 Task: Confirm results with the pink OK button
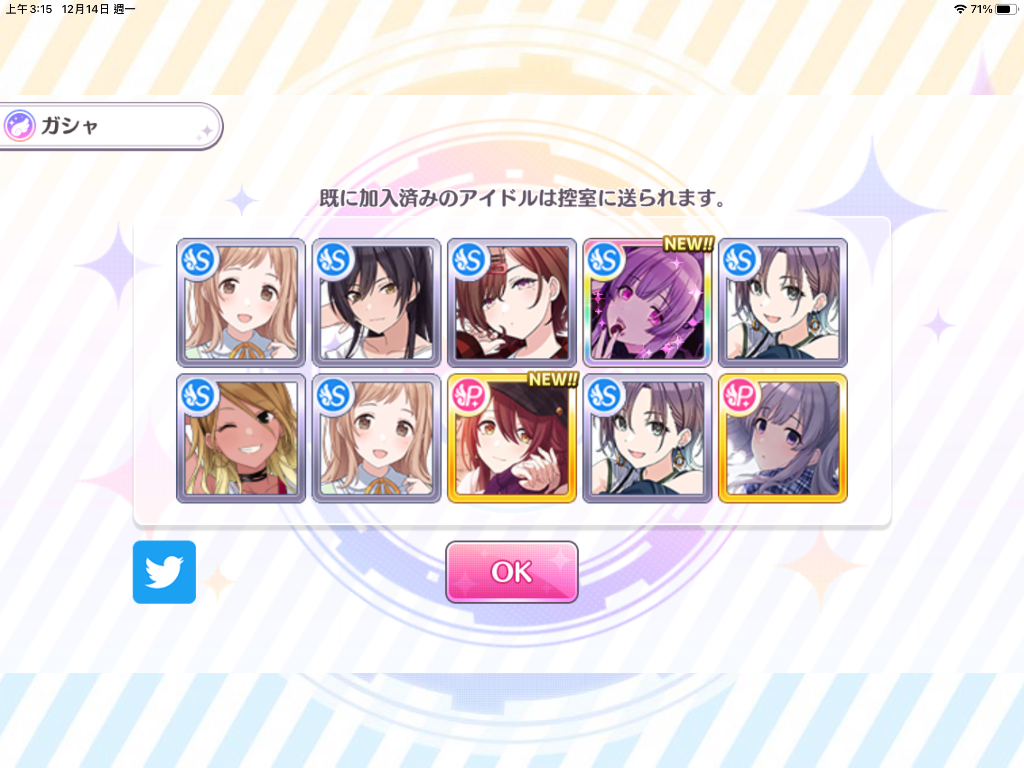coord(511,571)
